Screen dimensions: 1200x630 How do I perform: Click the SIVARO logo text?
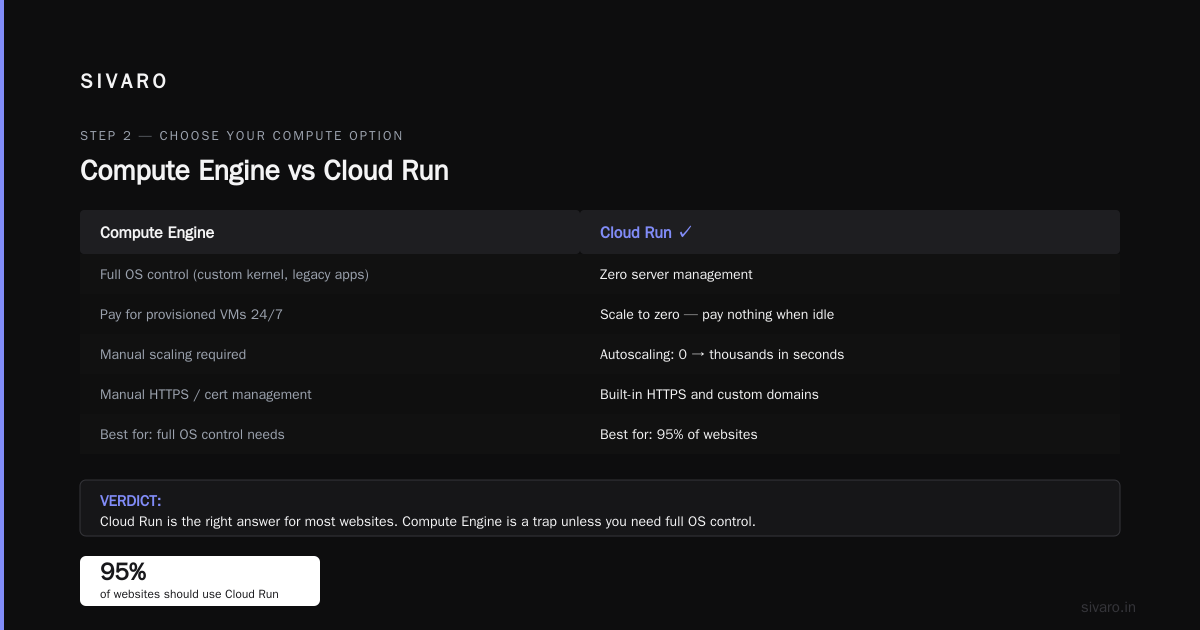[124, 82]
